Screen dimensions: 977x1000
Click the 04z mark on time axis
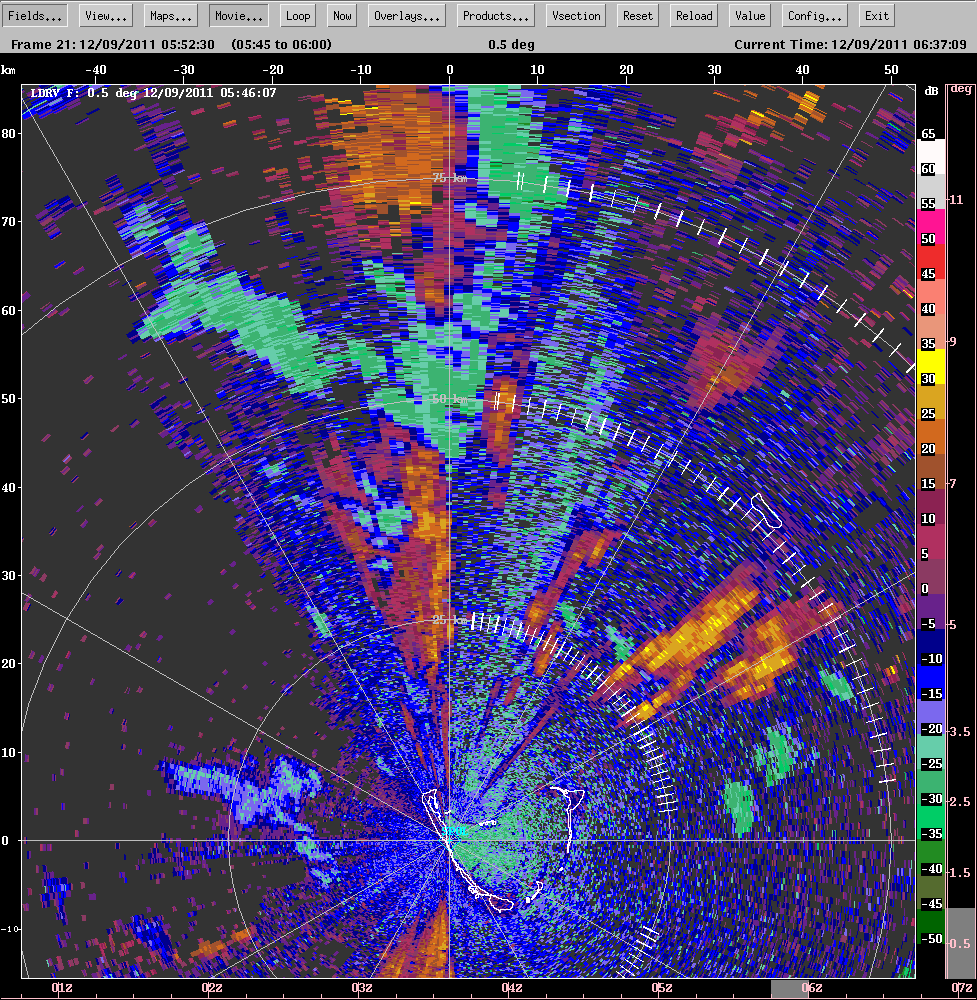tap(512, 988)
